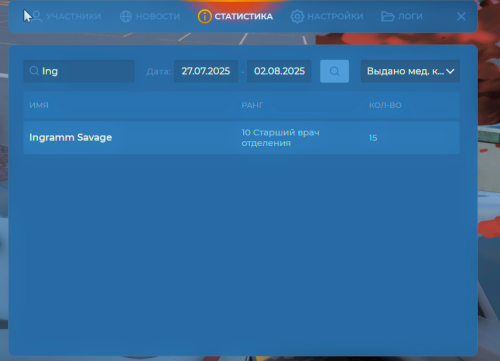This screenshot has width=500, height=361.
Task: Click the magnifier icon in the name search field
Action: (34, 71)
